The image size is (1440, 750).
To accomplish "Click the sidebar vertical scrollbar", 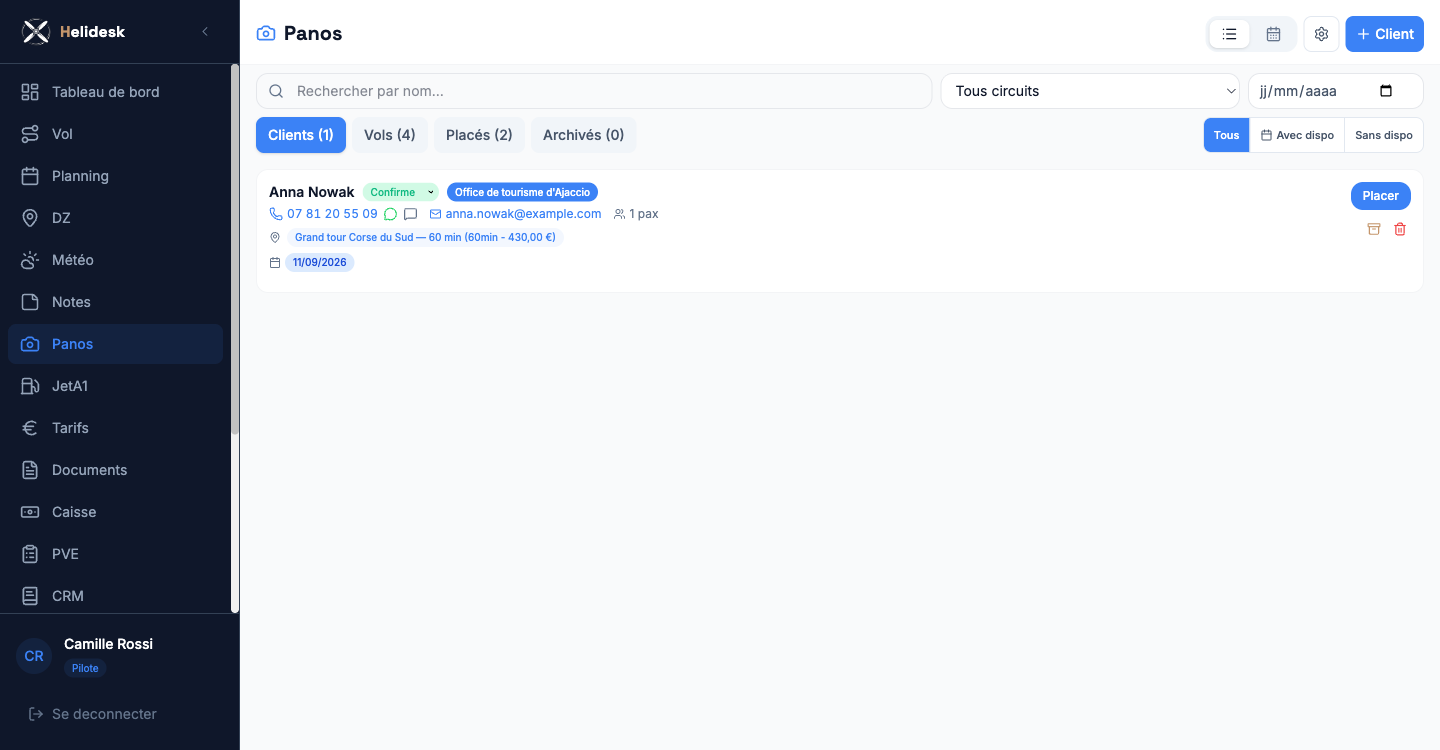I will click(235, 250).
